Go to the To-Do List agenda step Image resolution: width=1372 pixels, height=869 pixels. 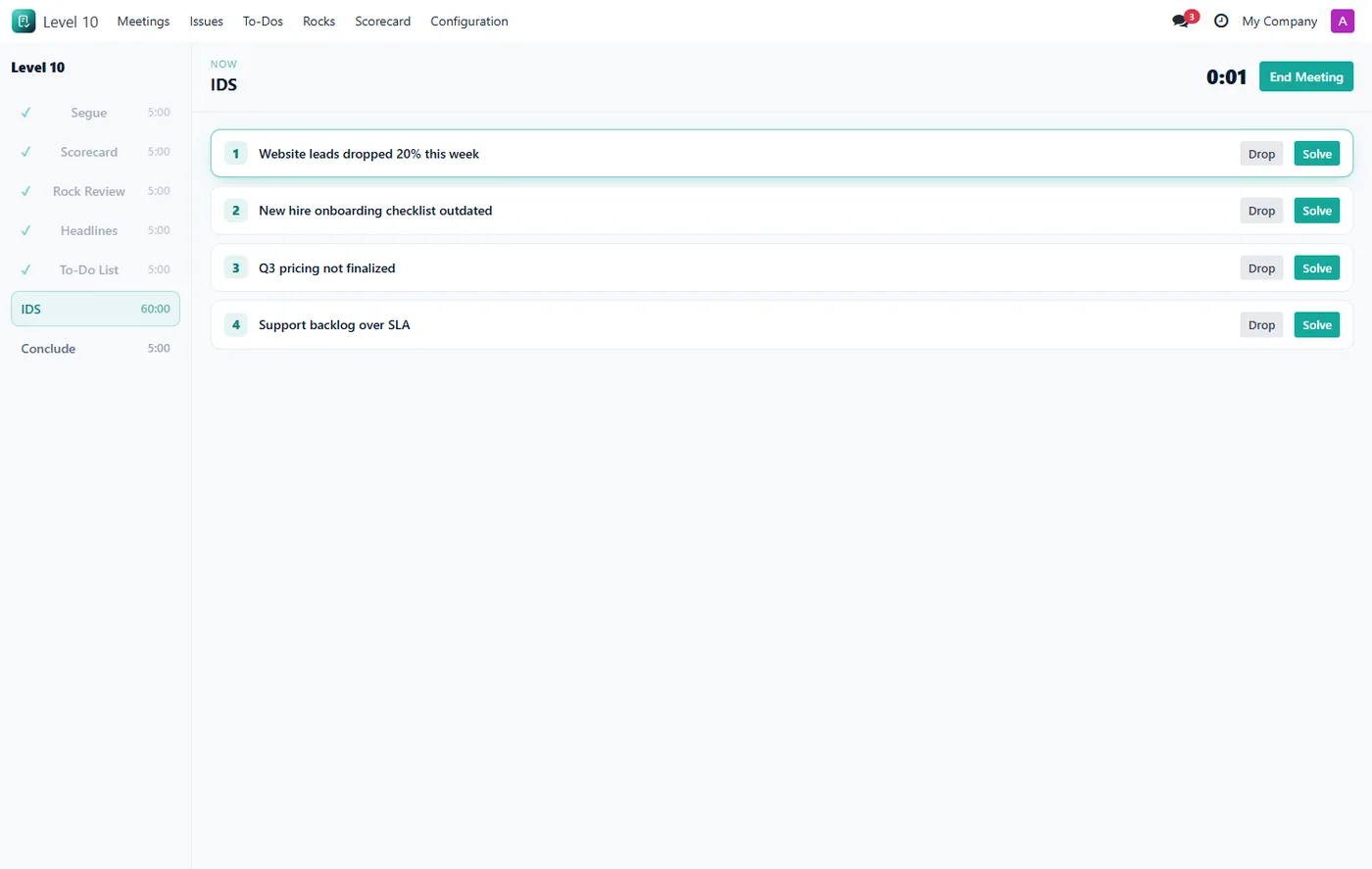[x=95, y=269]
